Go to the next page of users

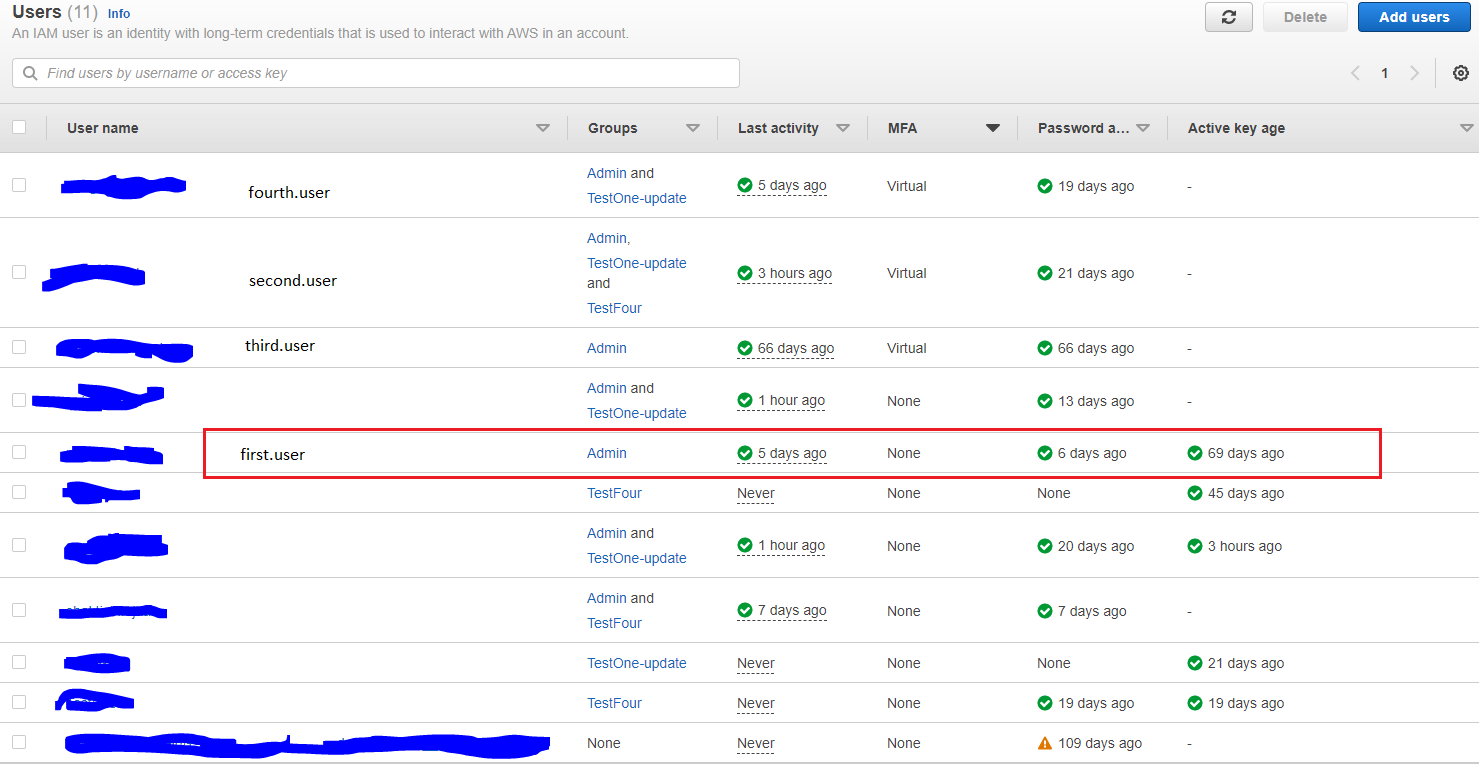(x=1414, y=73)
